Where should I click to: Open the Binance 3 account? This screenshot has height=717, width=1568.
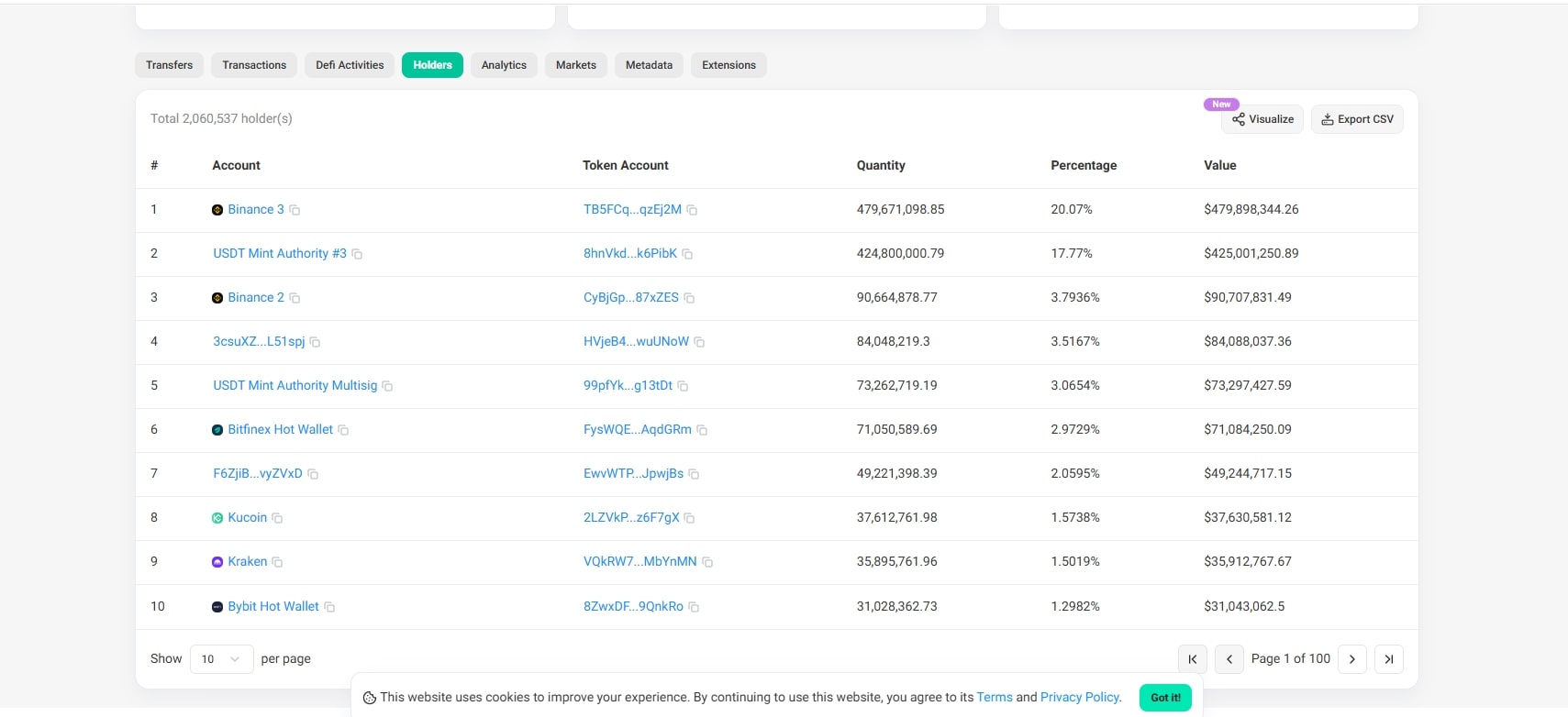click(256, 210)
